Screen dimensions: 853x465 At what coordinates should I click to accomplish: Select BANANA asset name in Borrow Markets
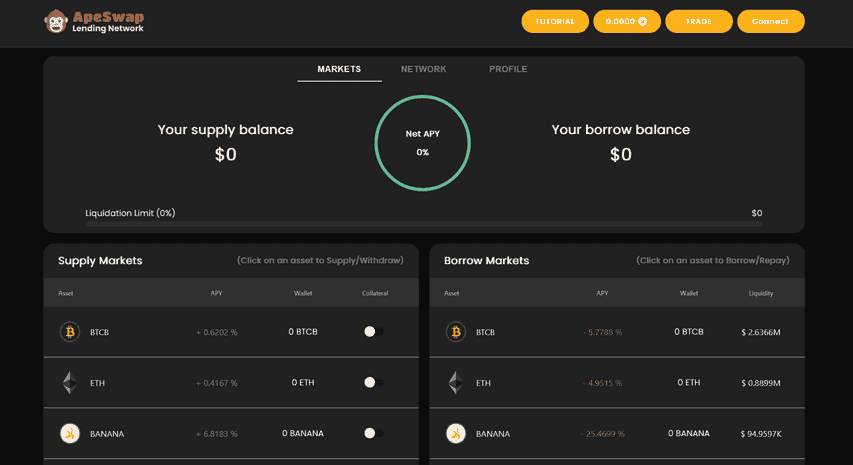click(x=493, y=434)
